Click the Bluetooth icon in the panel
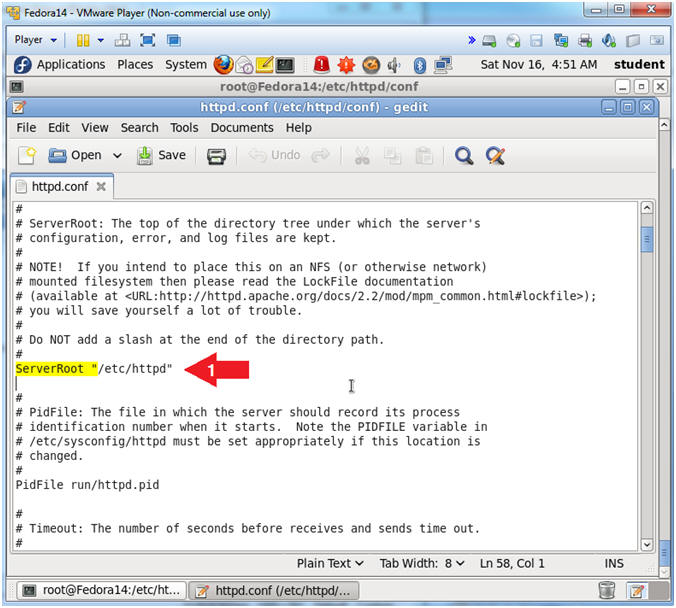Screen dimensions: 676x608 click(x=419, y=65)
